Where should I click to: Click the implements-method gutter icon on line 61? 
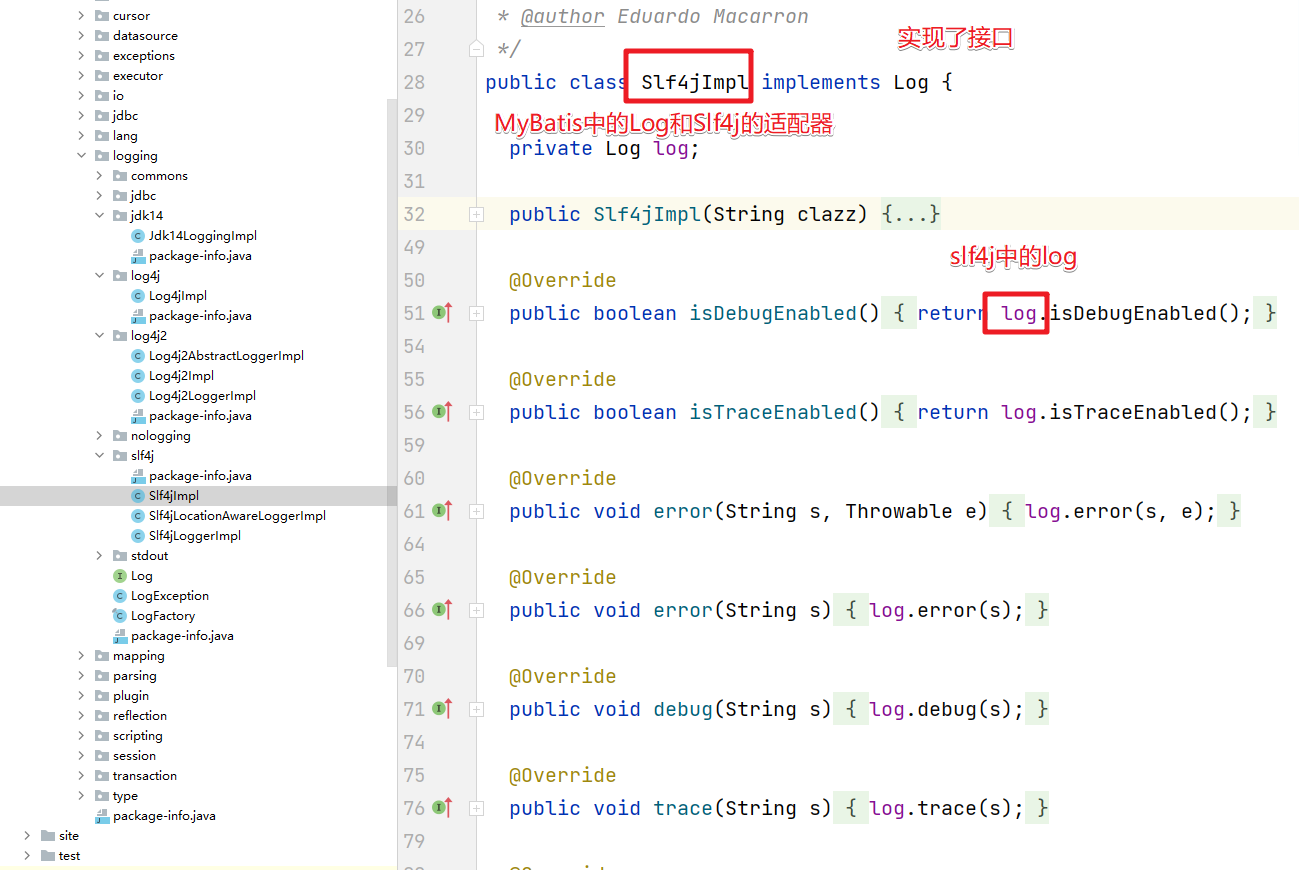point(442,511)
